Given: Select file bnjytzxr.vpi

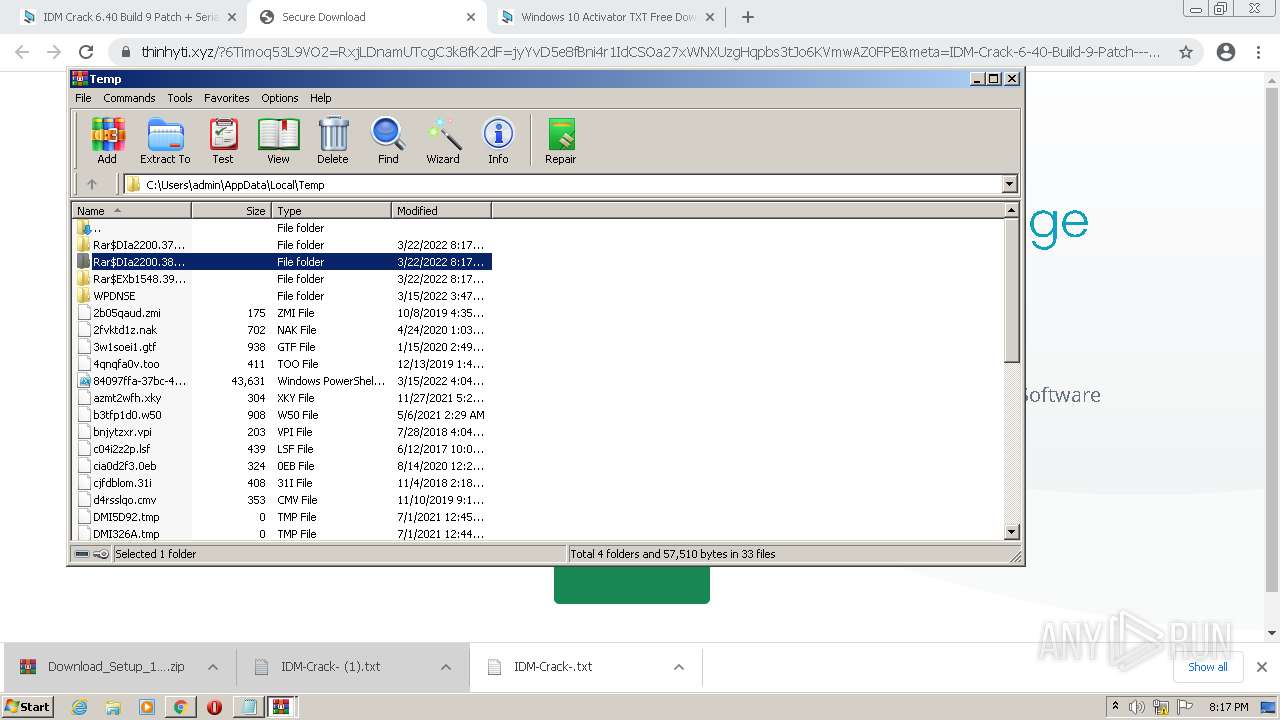Looking at the screenshot, I should pyautogui.click(x=282, y=432).
